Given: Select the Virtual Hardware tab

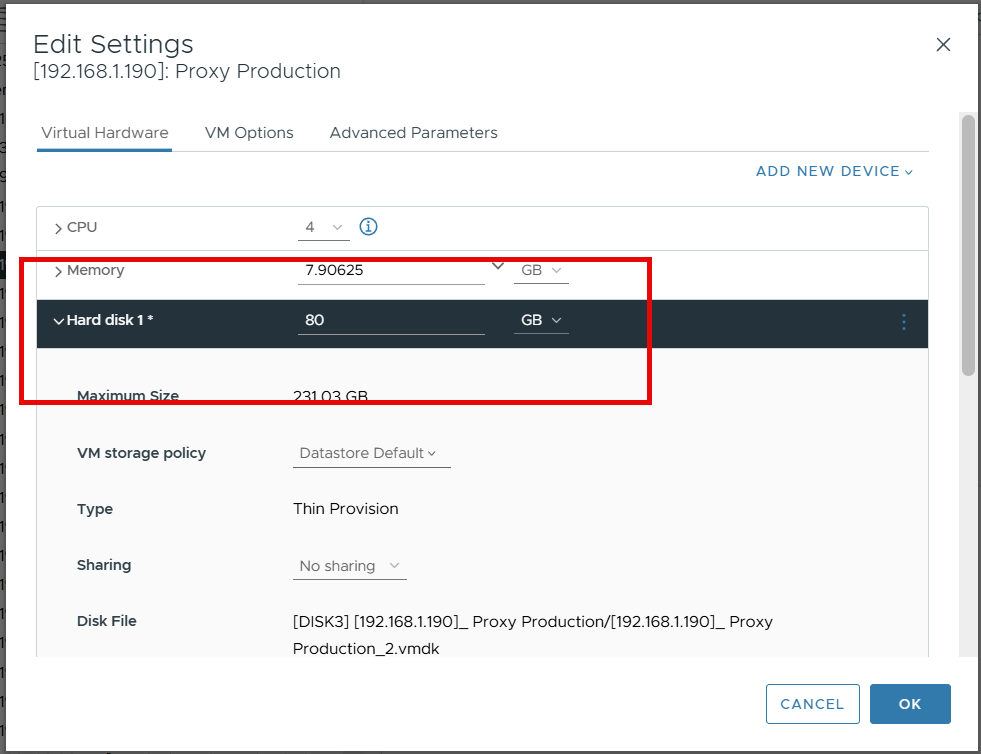Looking at the screenshot, I should [104, 133].
